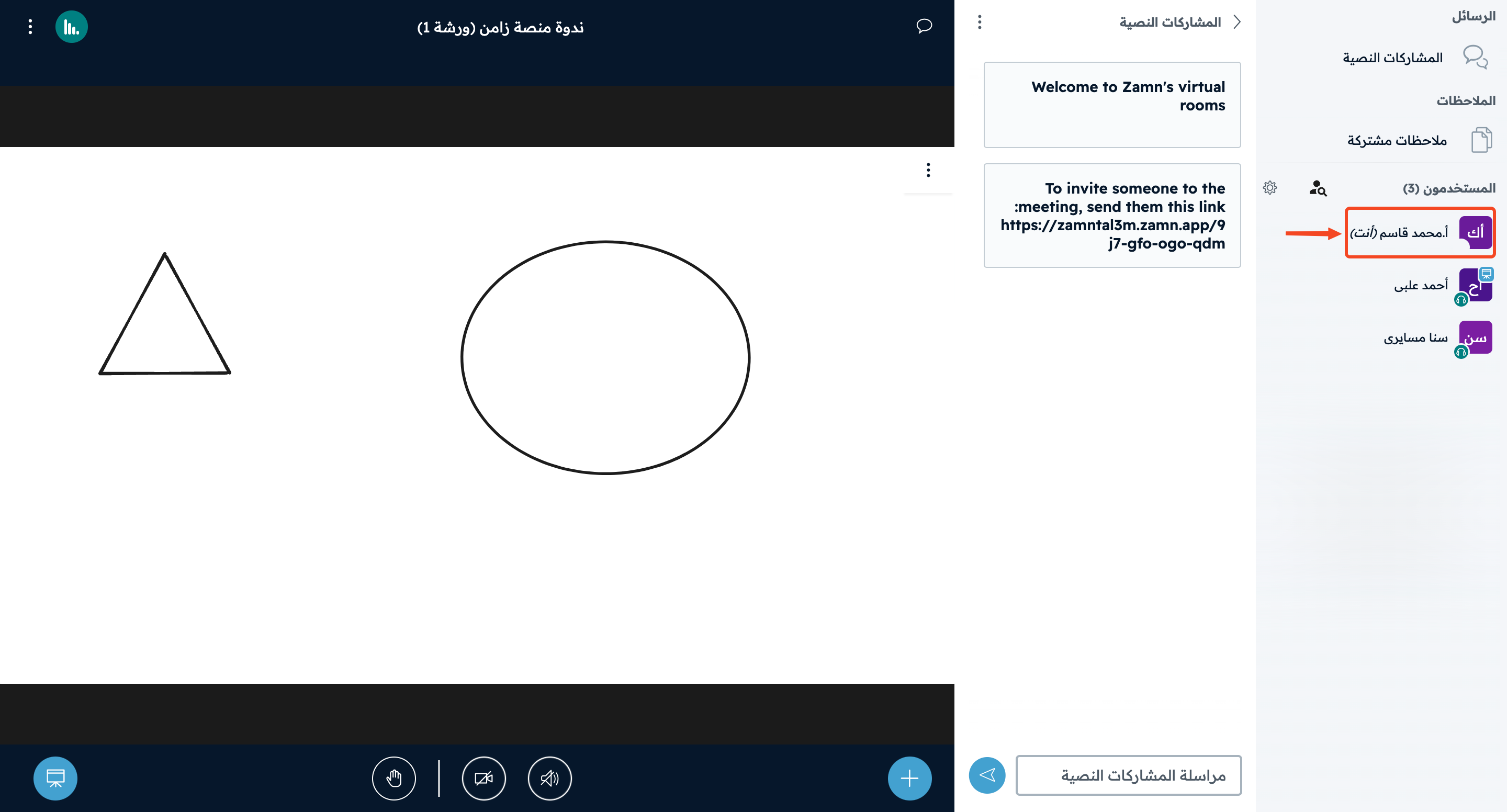1507x812 pixels.
Task: Open the blue plus actions button
Action: [909, 778]
